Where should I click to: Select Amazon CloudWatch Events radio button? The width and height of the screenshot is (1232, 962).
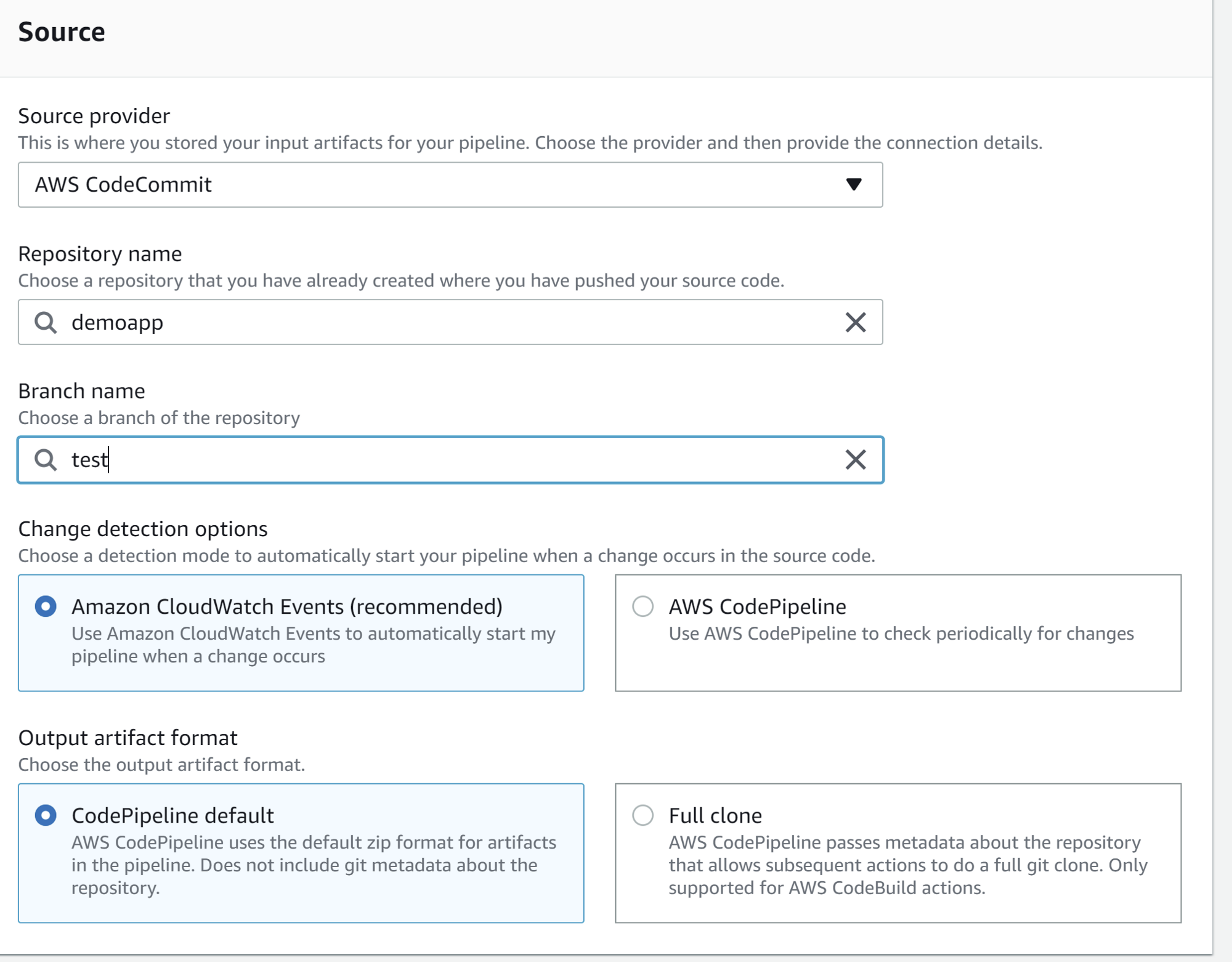tap(46, 606)
